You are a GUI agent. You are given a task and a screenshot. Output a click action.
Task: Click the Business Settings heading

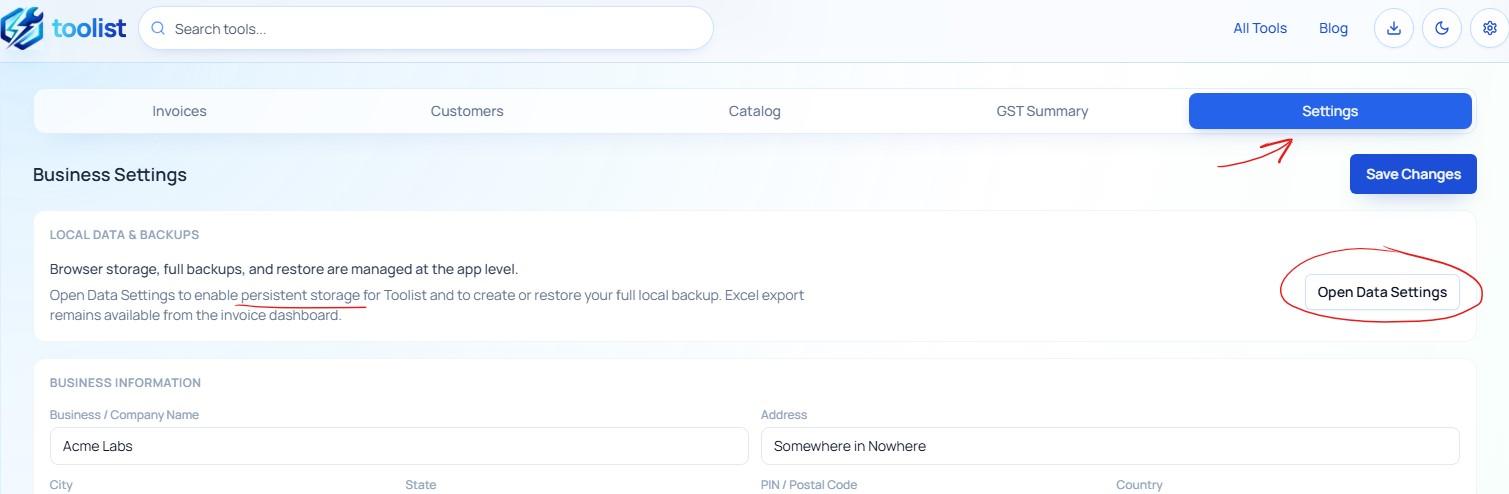(x=110, y=174)
